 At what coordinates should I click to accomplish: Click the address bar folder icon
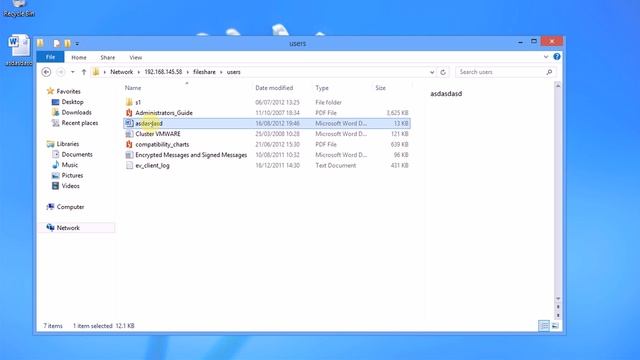pyautogui.click(x=96, y=72)
